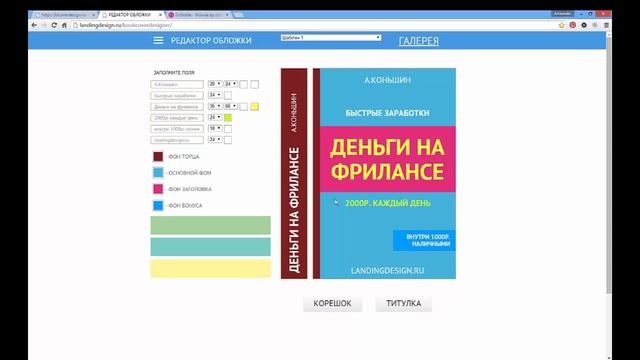Switch to the Dribbble browser tab

[199, 15]
